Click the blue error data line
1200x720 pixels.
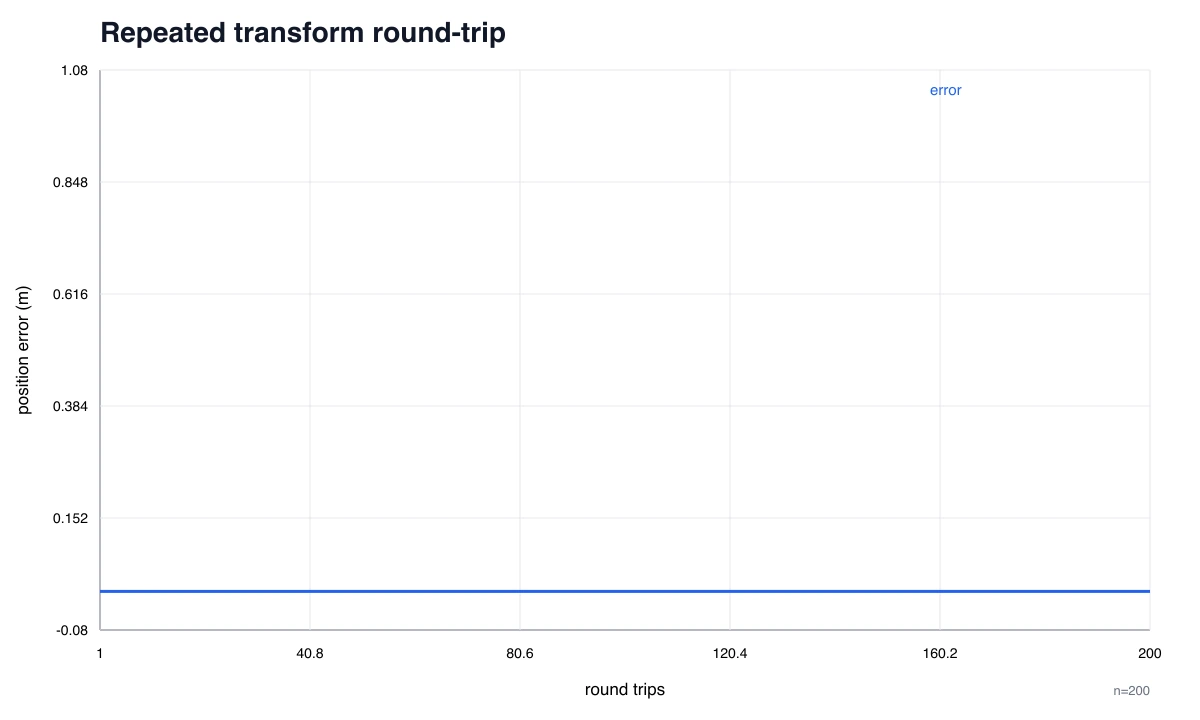click(625, 591)
